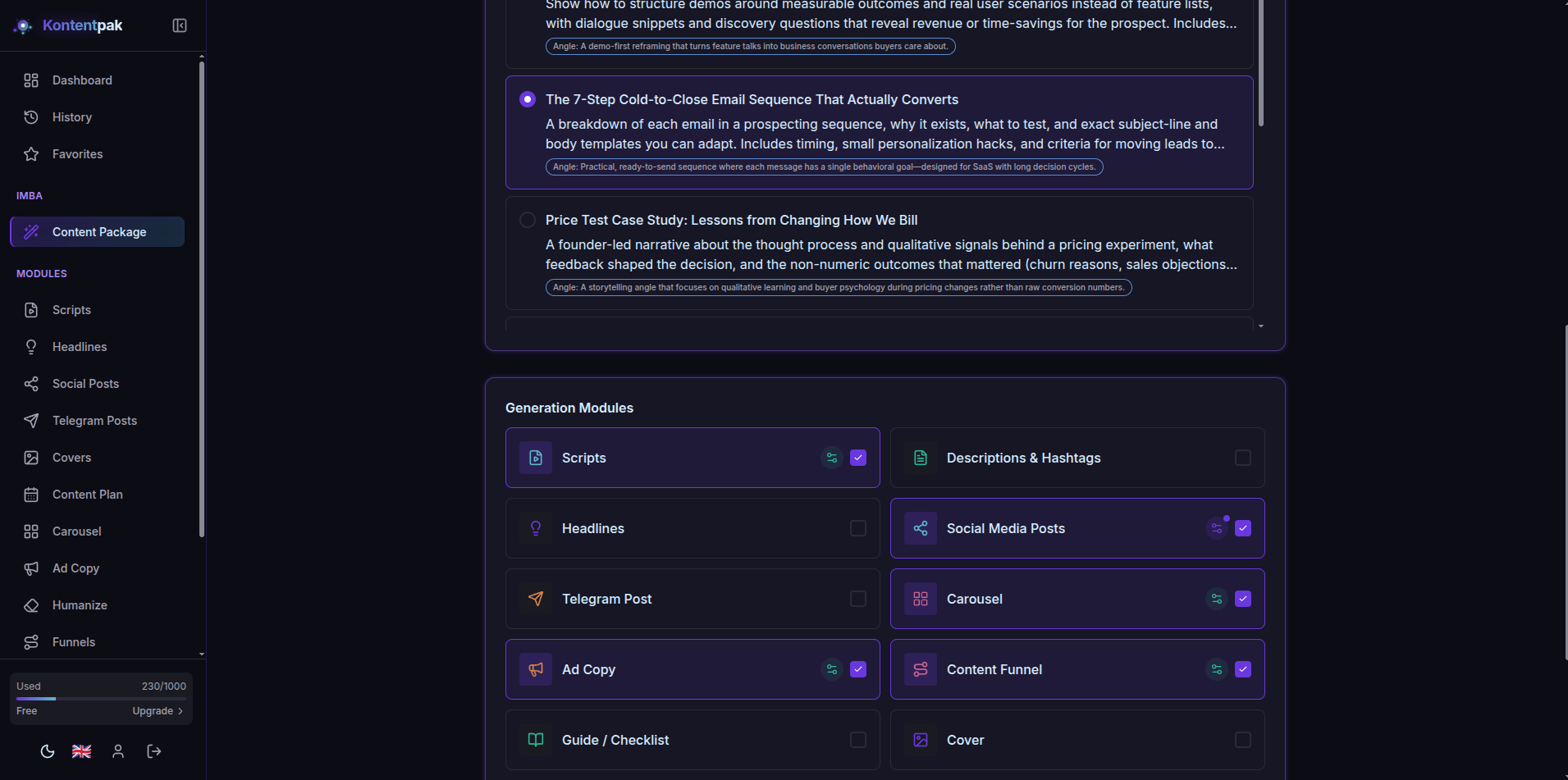1568x780 pixels.
Task: Uncheck the Scripts module checkbox
Action: 858,458
